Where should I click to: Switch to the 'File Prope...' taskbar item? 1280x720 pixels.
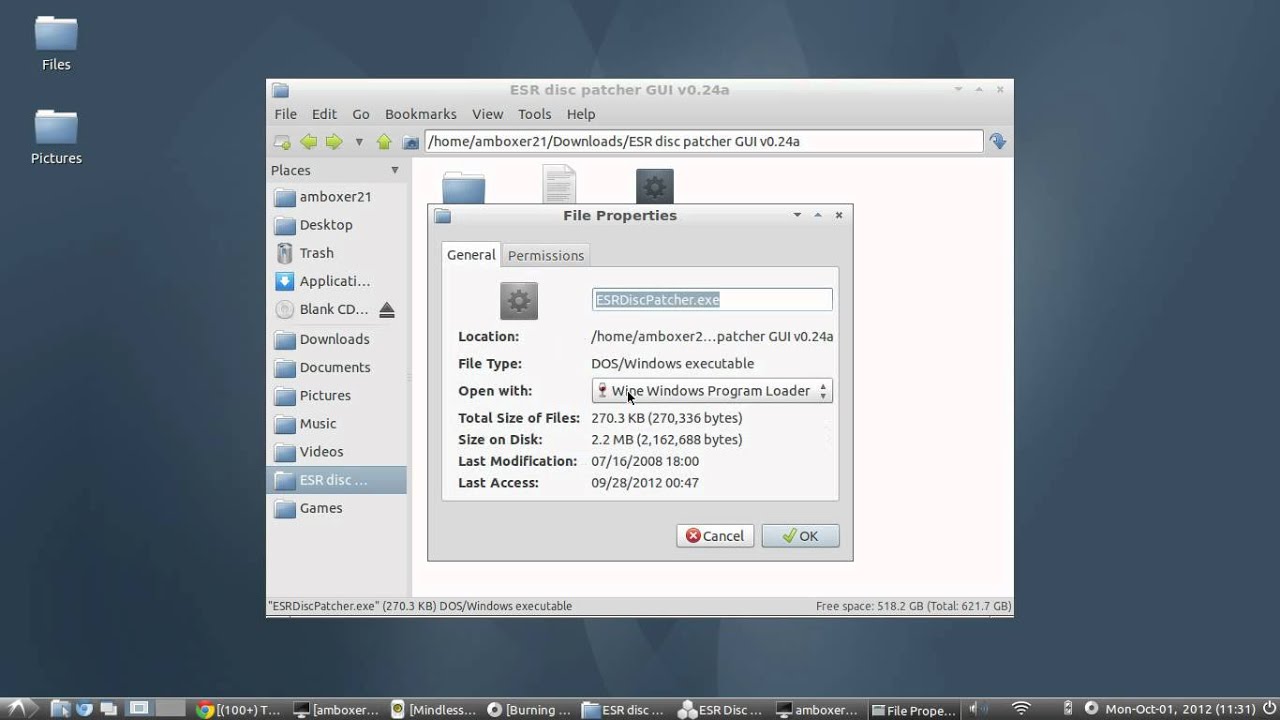click(914, 710)
